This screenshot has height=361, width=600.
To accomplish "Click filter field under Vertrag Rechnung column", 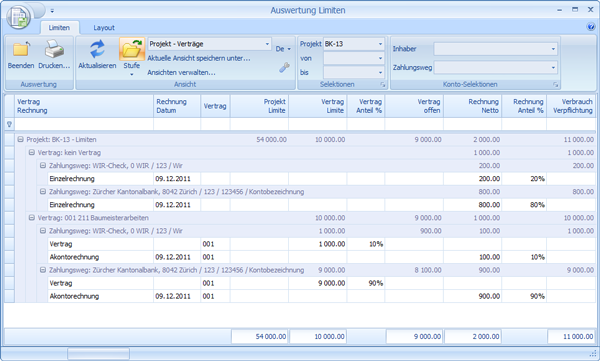I will [x=84, y=124].
